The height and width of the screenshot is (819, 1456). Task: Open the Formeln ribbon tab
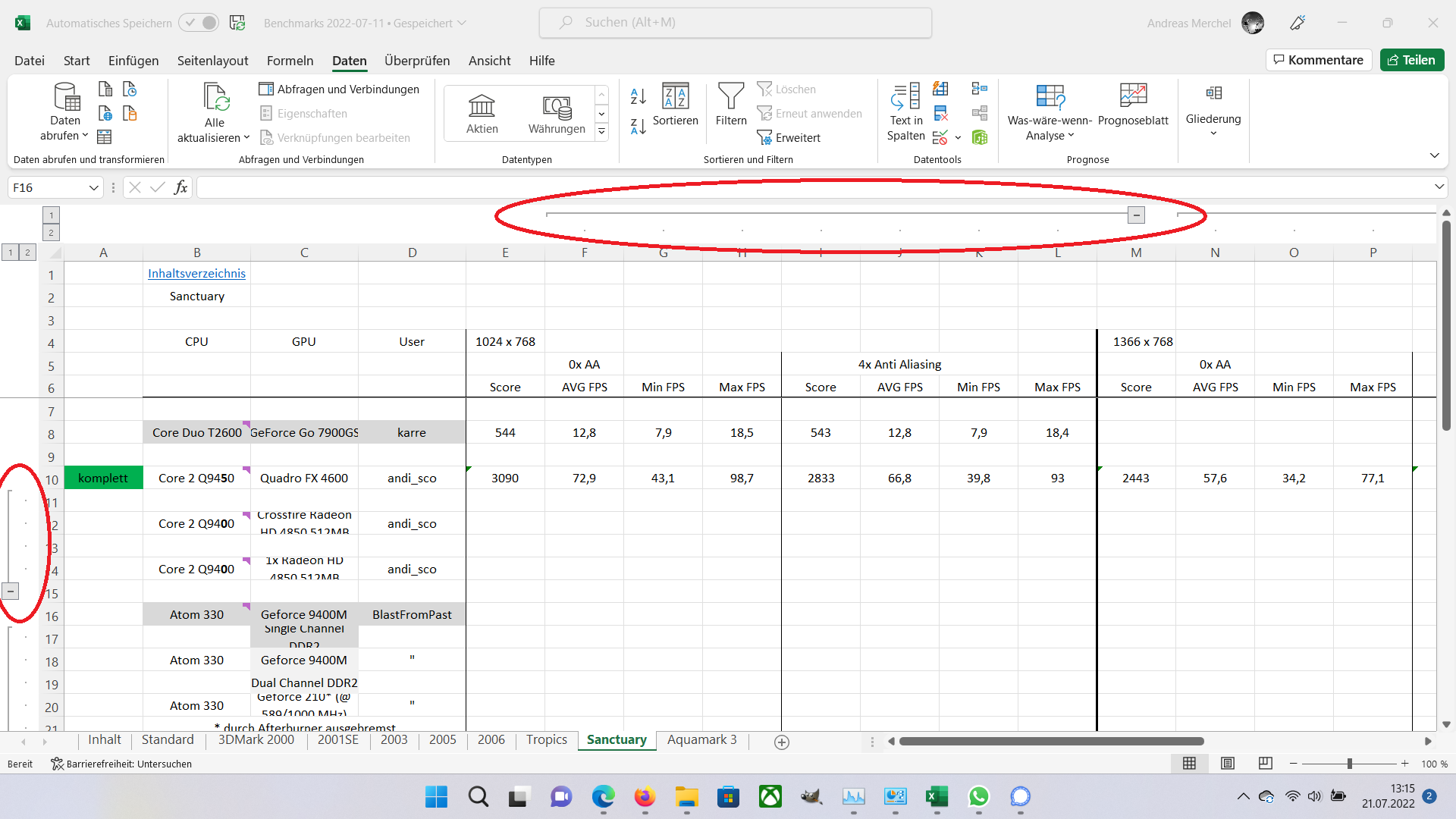[x=290, y=61]
